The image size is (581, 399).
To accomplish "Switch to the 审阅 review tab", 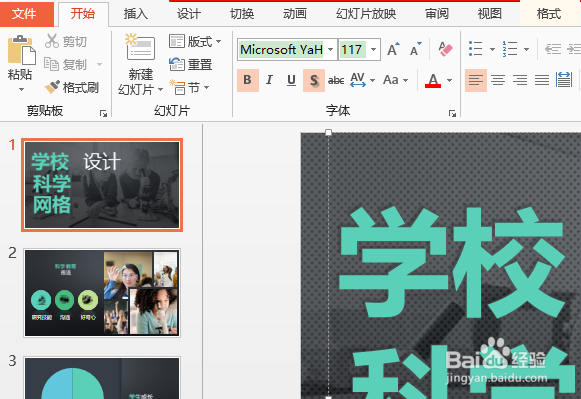I will pyautogui.click(x=437, y=14).
